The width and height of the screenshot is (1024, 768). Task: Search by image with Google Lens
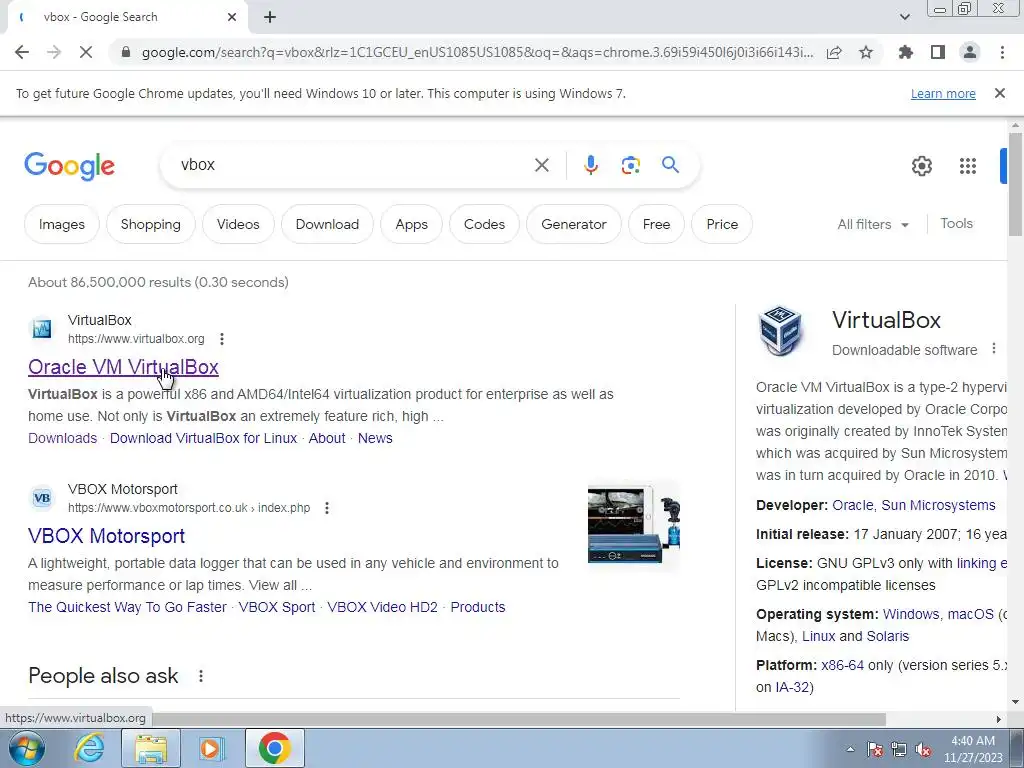(630, 165)
